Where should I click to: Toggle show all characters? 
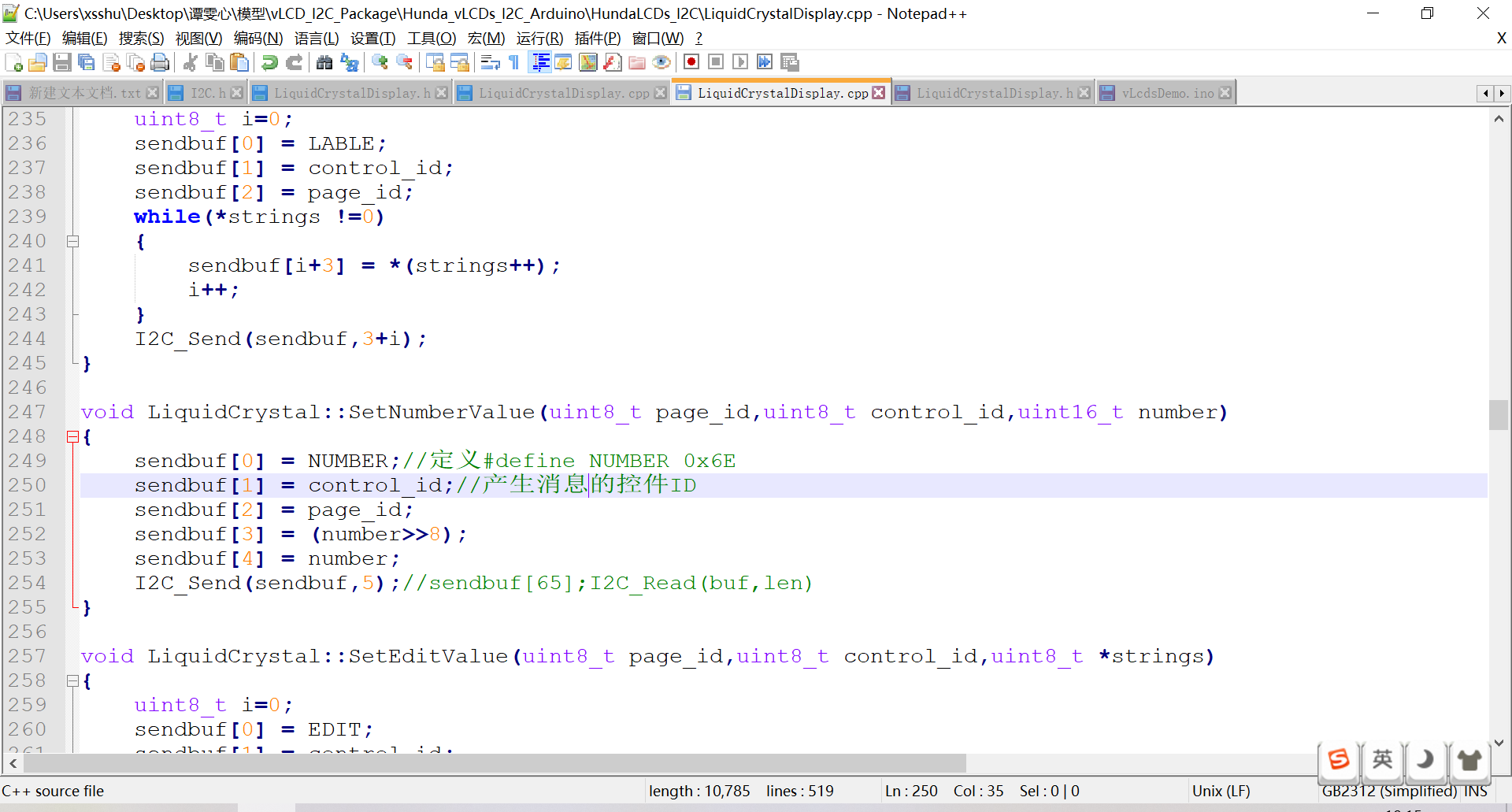514,62
